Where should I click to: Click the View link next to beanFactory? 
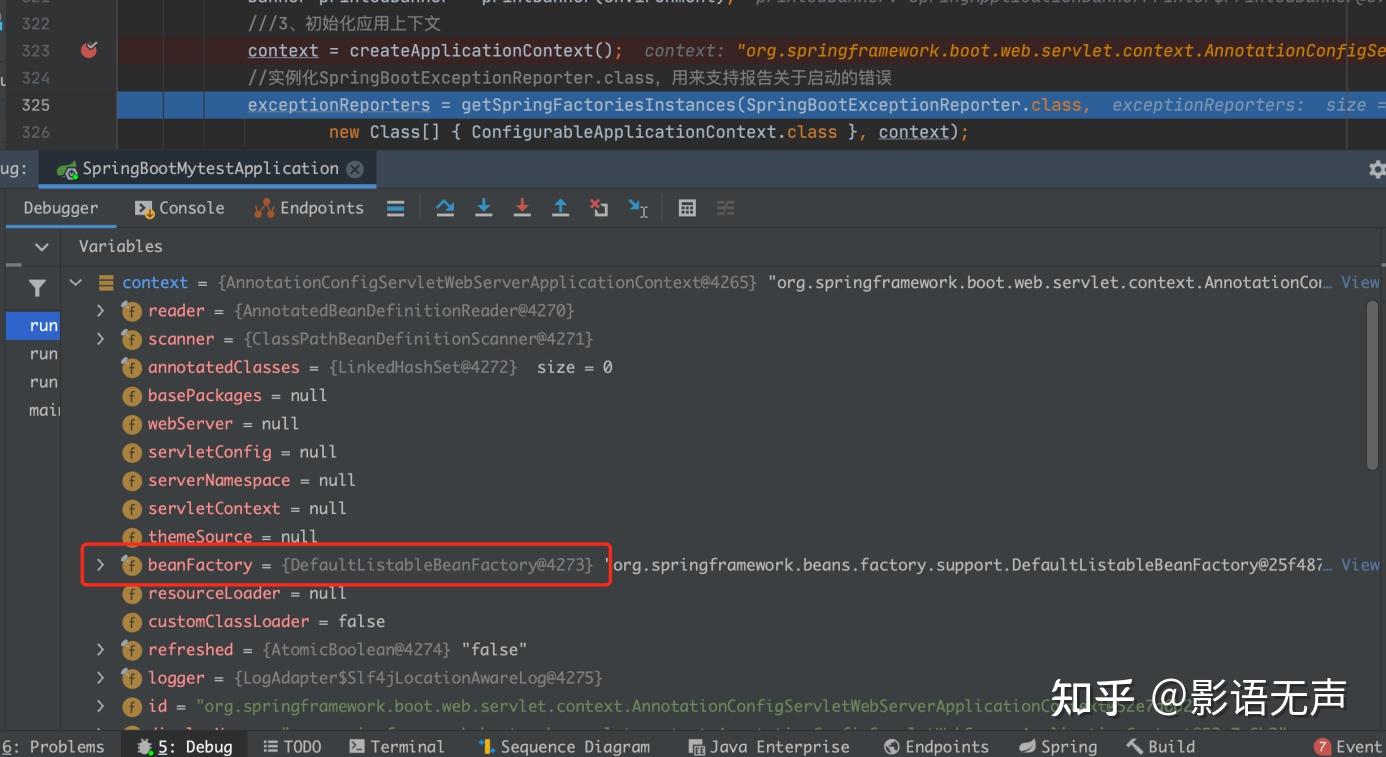(x=1359, y=565)
